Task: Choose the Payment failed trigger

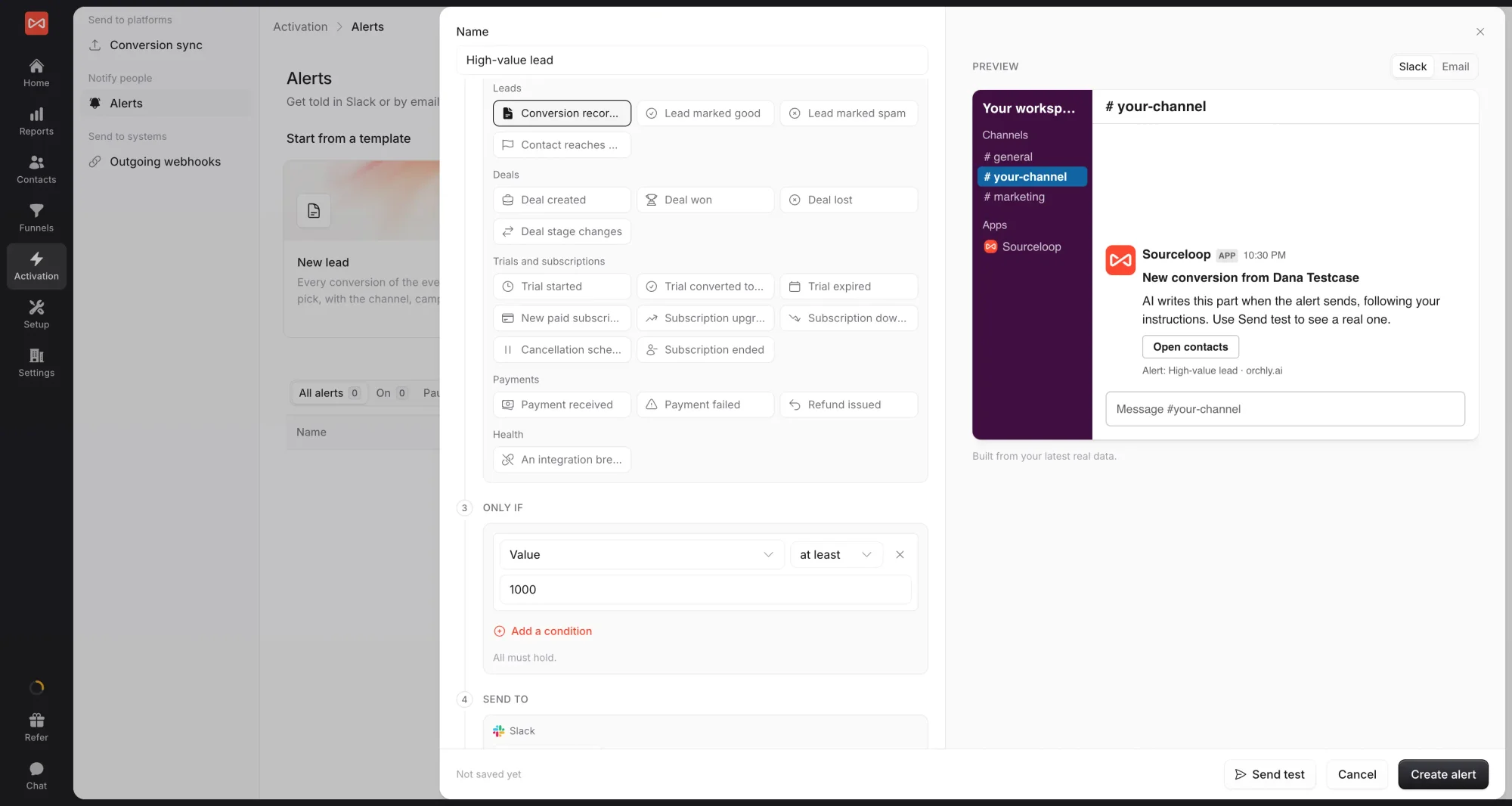Action: point(705,405)
